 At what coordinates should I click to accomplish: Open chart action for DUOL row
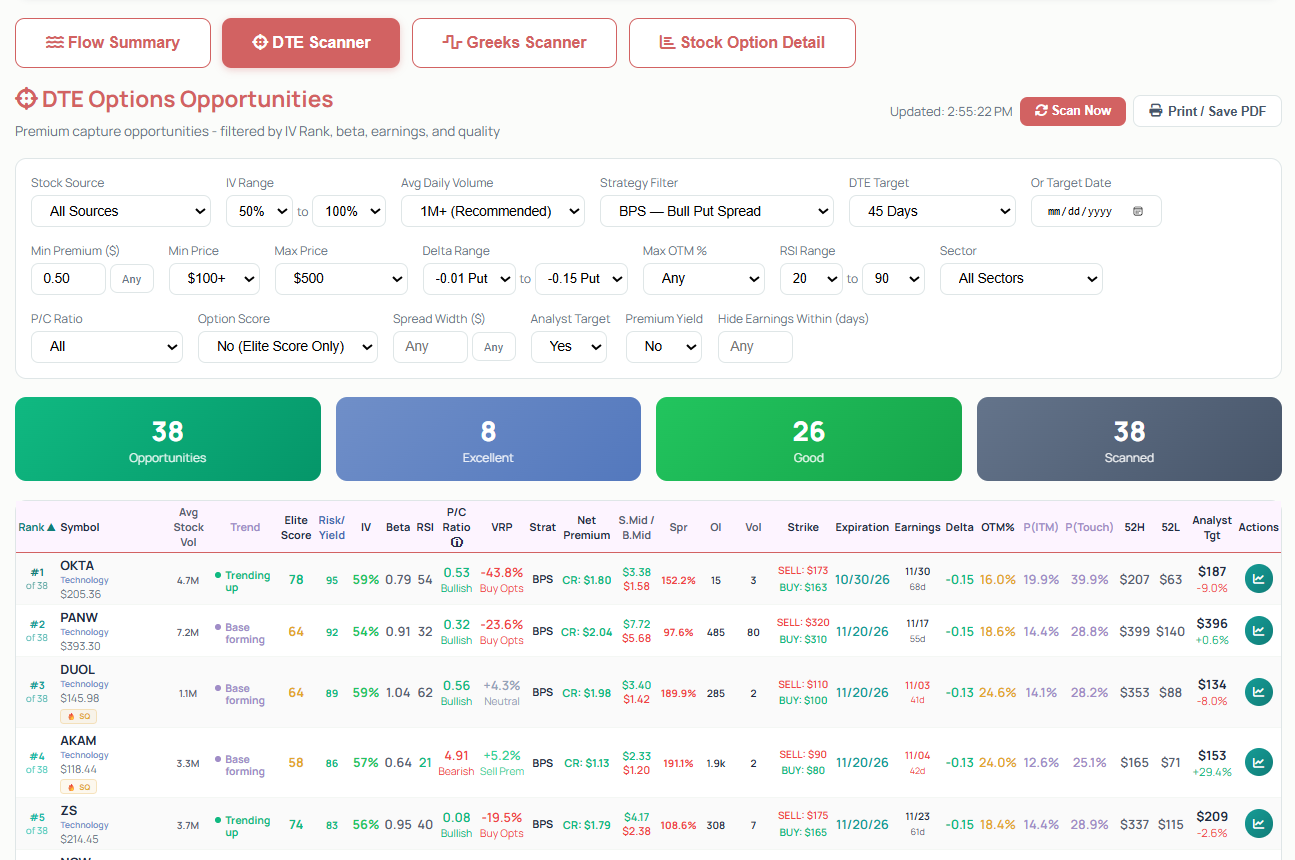[x=1258, y=692]
